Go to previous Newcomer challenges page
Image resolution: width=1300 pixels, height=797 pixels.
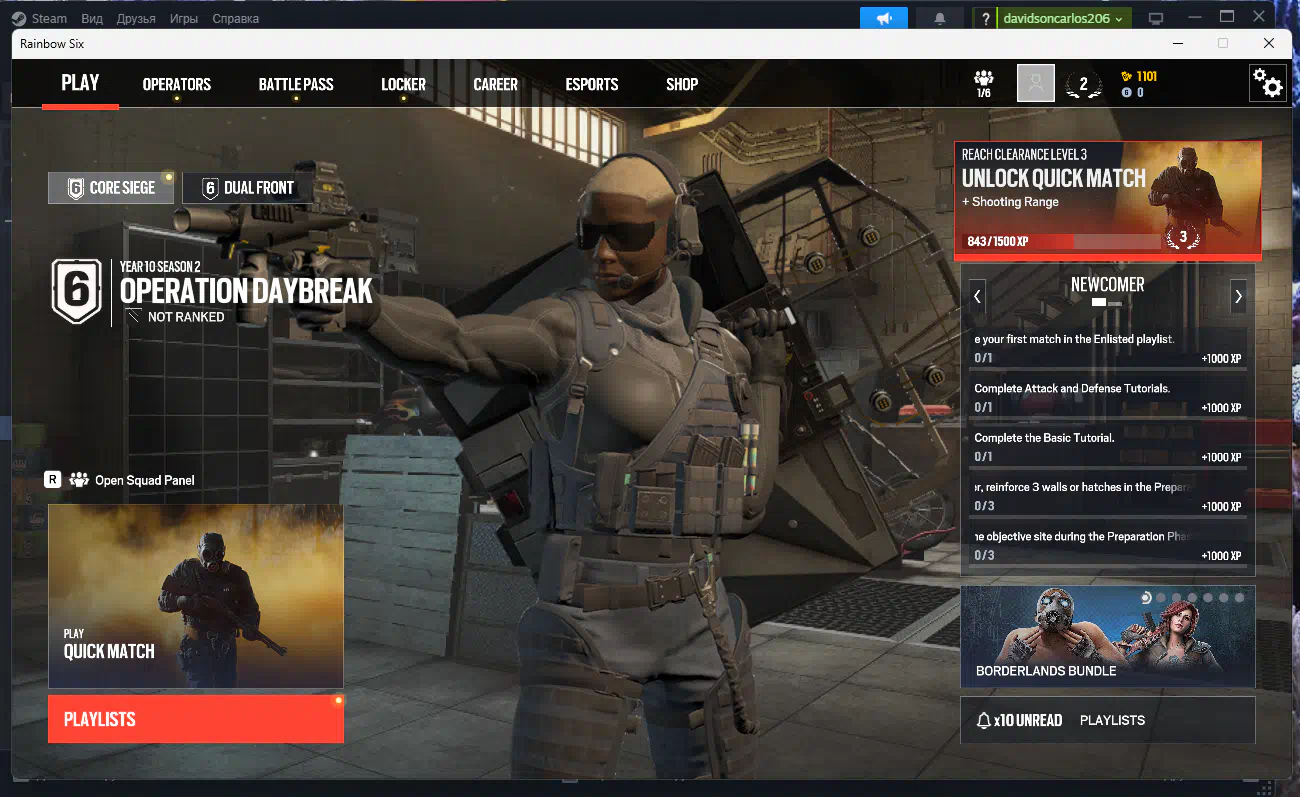point(977,296)
